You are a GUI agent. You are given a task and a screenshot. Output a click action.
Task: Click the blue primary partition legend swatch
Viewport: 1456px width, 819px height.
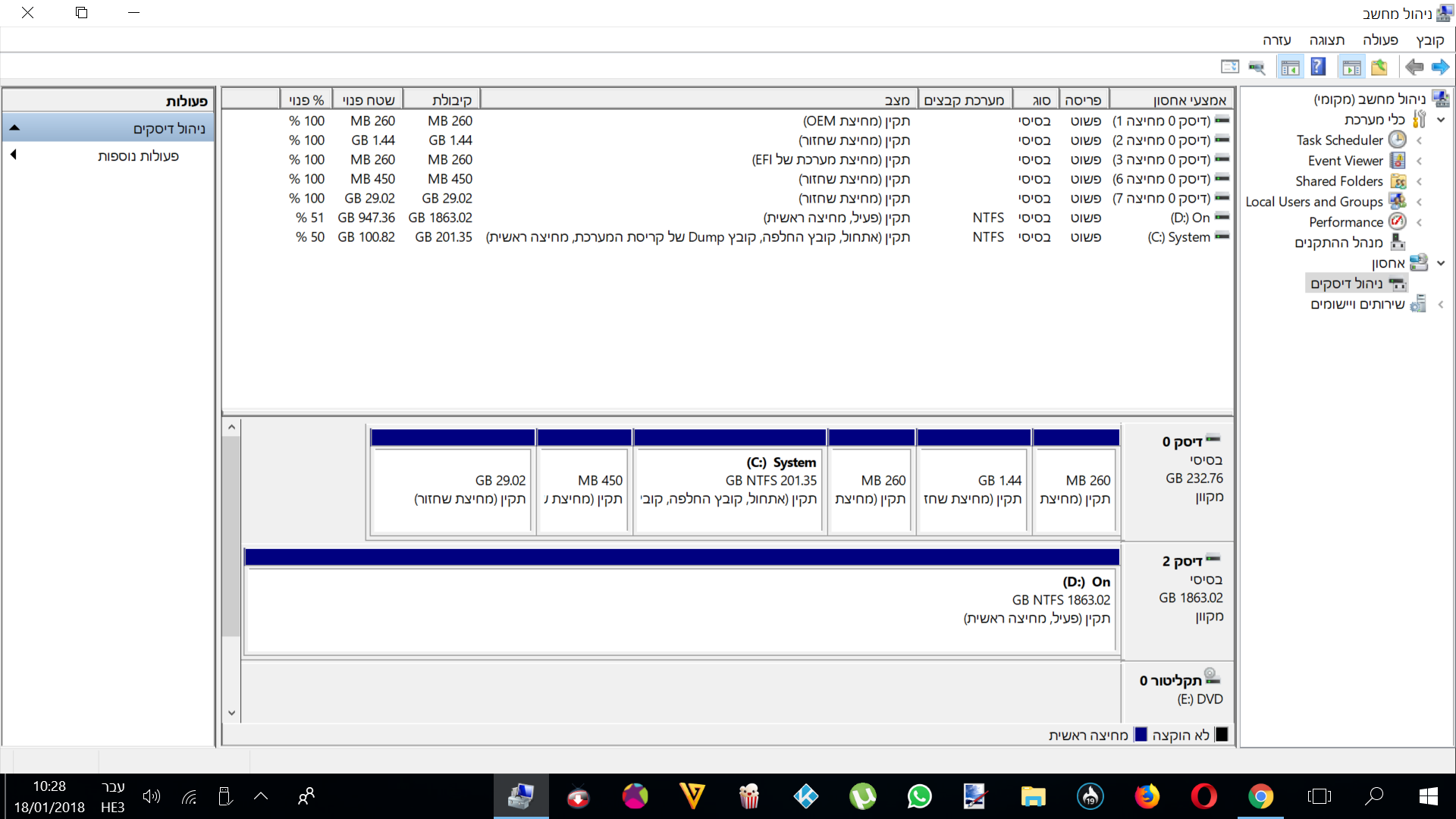click(x=1140, y=735)
